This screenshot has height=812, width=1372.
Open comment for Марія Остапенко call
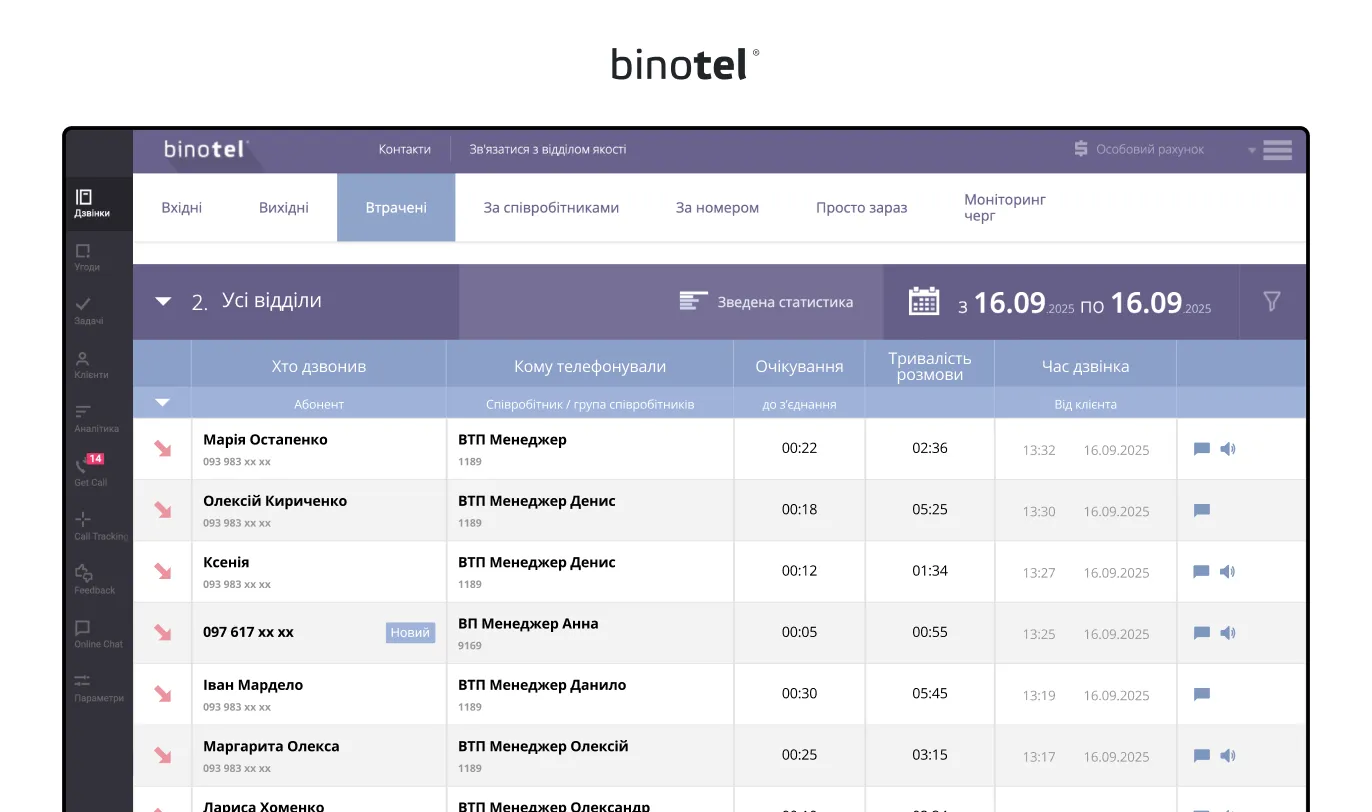(x=1202, y=449)
